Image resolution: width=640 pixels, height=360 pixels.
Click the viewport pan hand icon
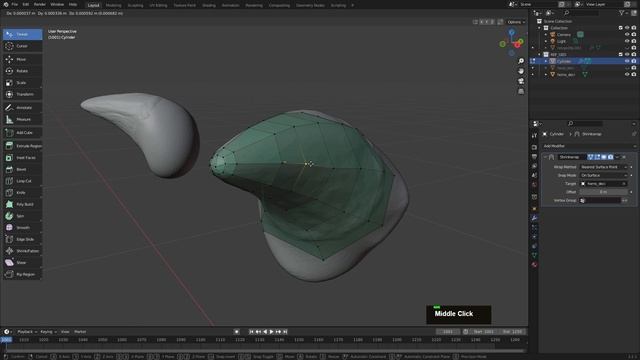click(x=521, y=71)
